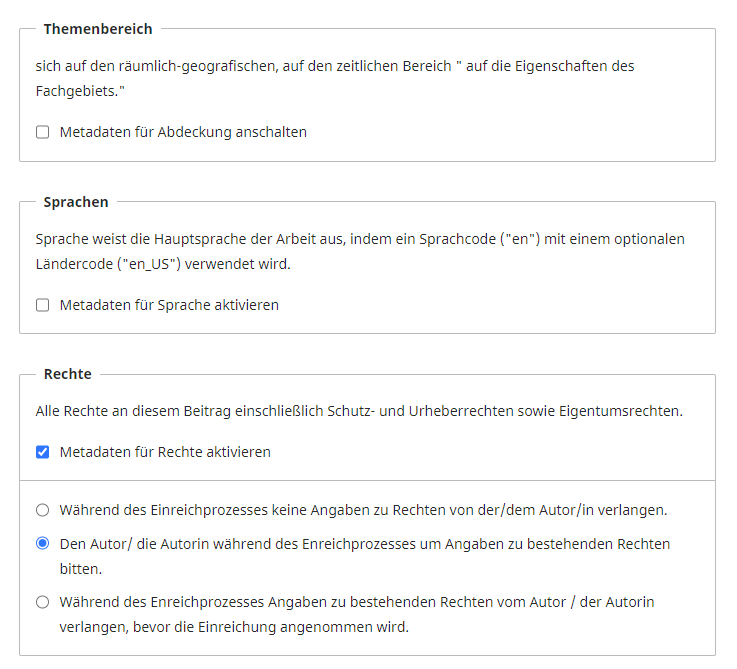Screen dimensions: 737x669
Task: Click the label 'Metadaten für Abdeckung anschalten'
Action: (x=183, y=132)
